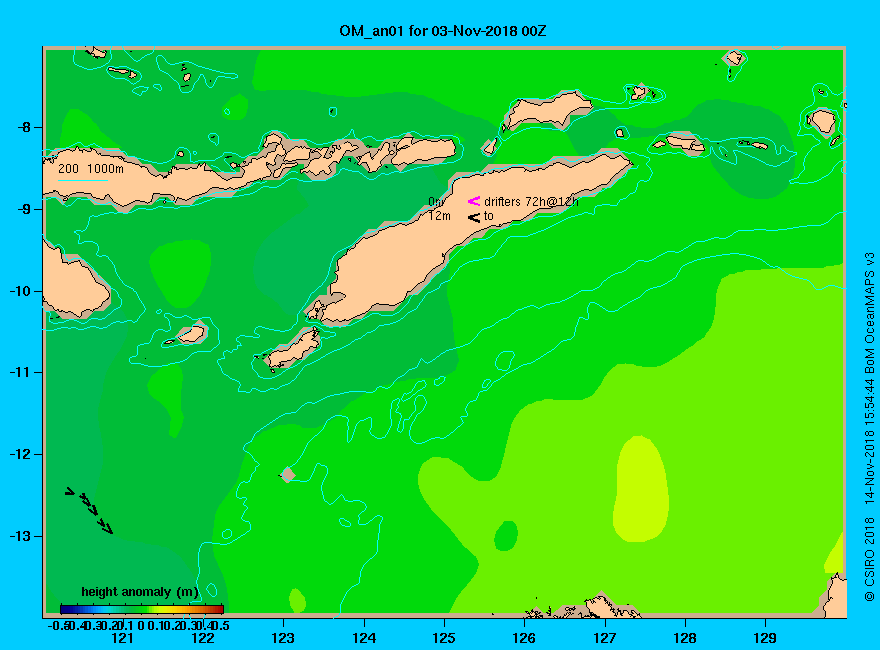Click the small diamond island near 123, -12
The image size is (880, 650).
click(287, 474)
